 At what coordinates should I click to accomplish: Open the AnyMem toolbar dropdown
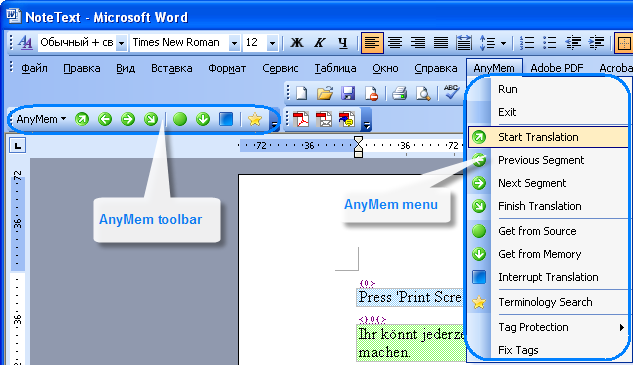click(x=41, y=119)
